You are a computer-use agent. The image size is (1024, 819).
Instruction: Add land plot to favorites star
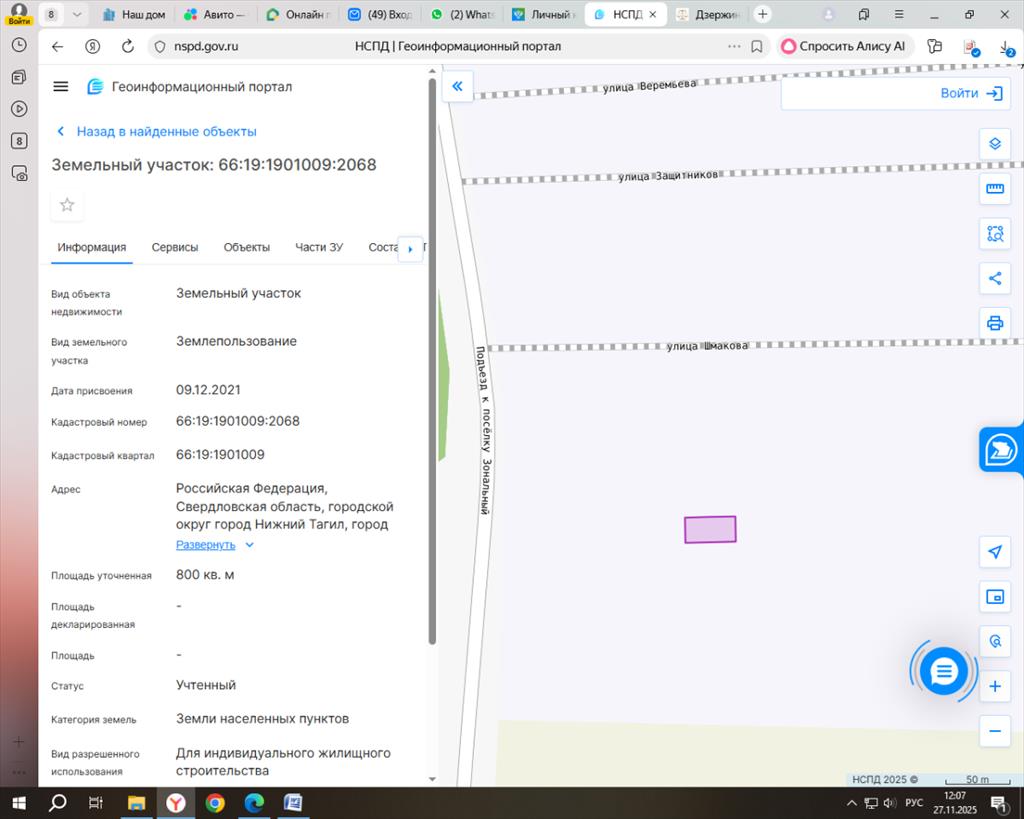click(x=67, y=205)
